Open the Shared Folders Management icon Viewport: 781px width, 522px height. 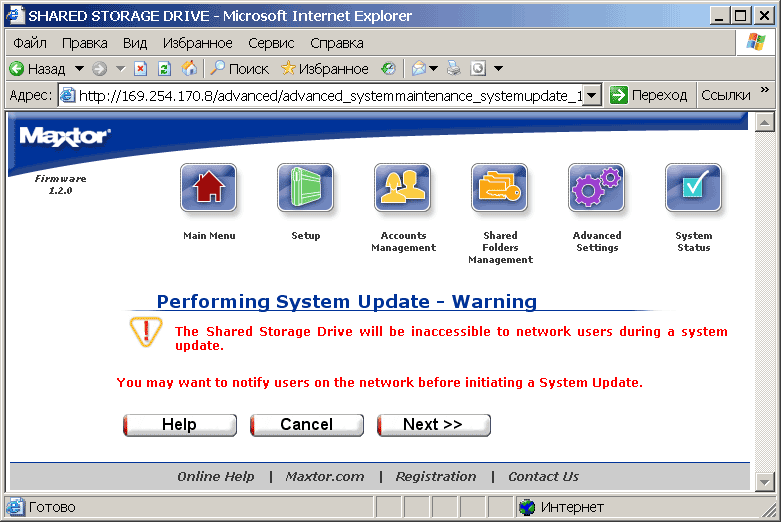500,188
